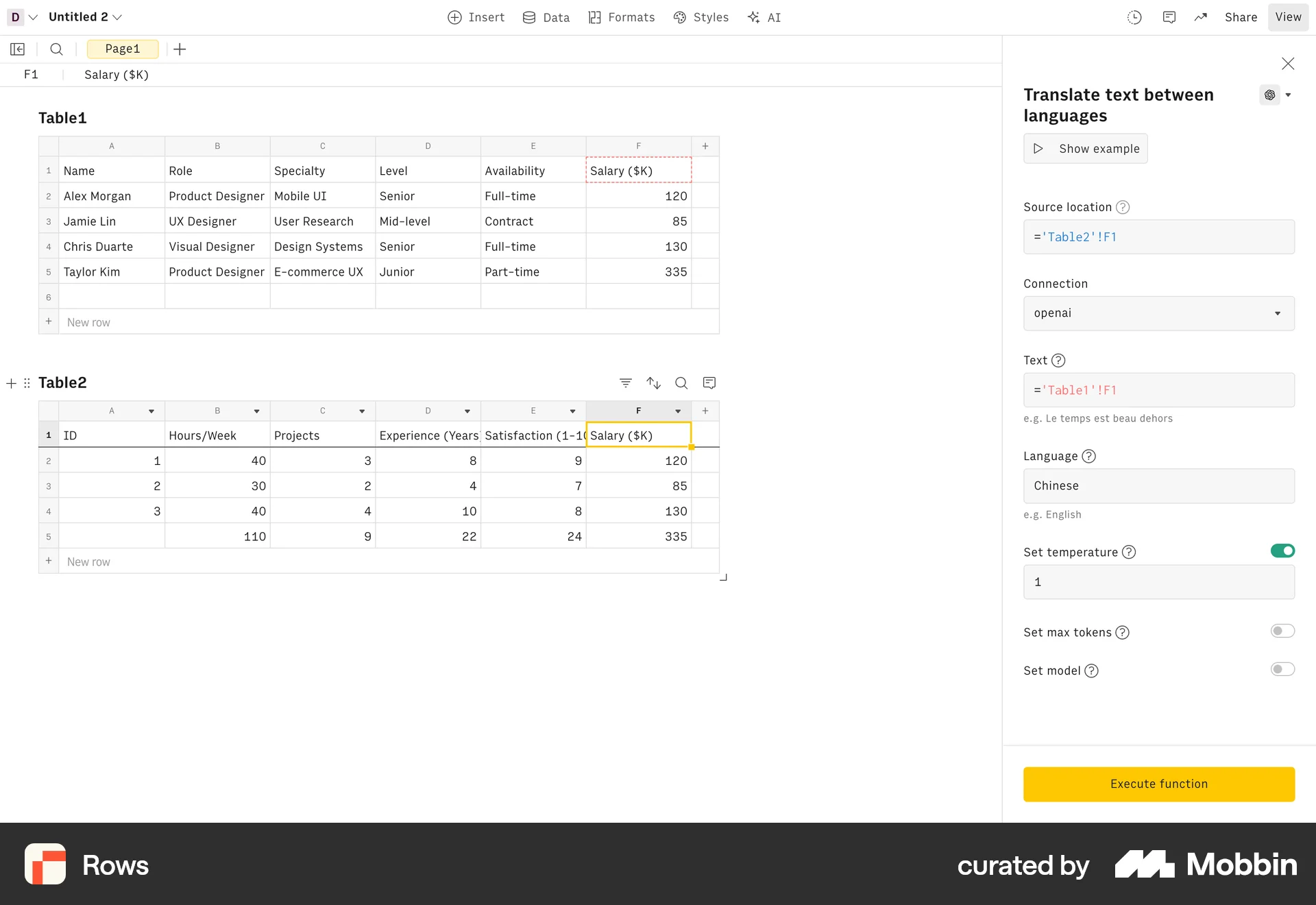Click the Language input field with Chinese
1316x905 pixels.
click(1158, 485)
